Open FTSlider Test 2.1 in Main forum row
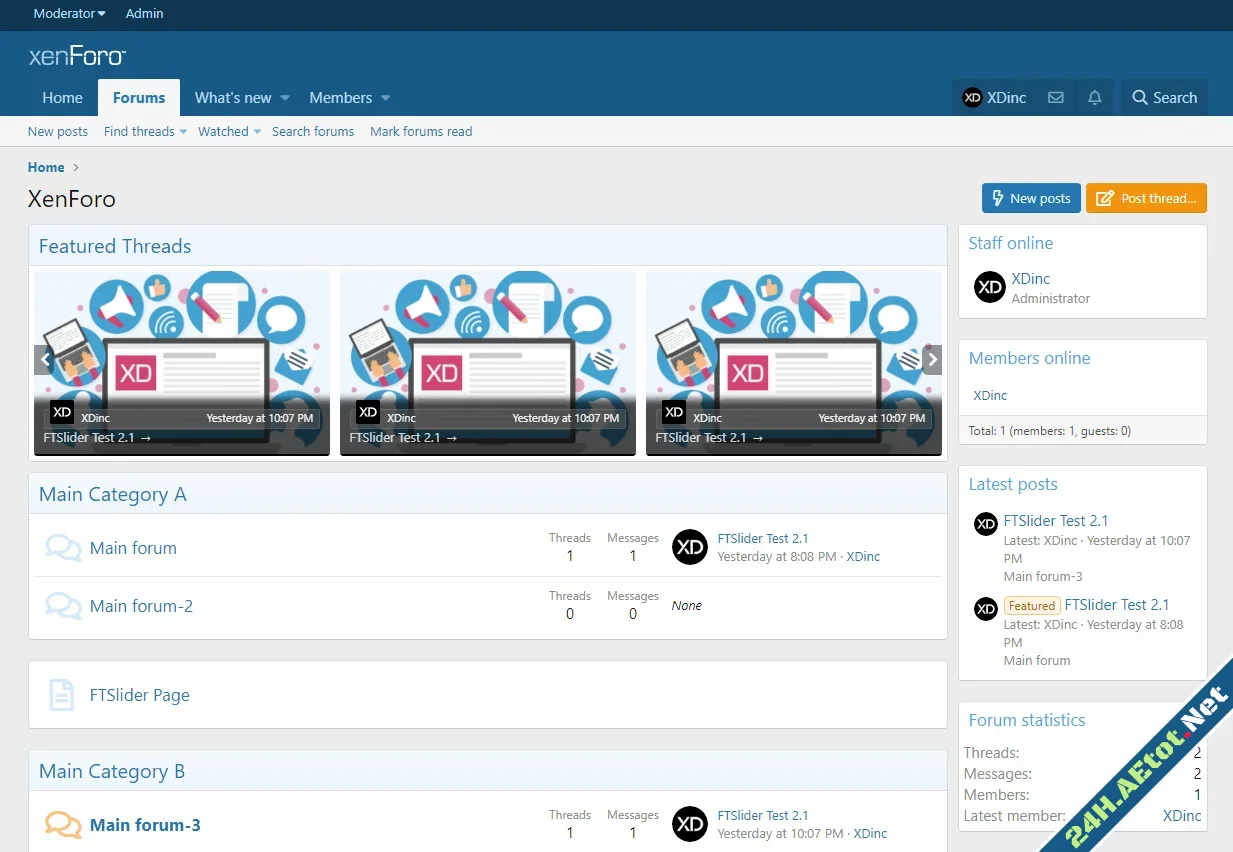1233x852 pixels. click(763, 538)
